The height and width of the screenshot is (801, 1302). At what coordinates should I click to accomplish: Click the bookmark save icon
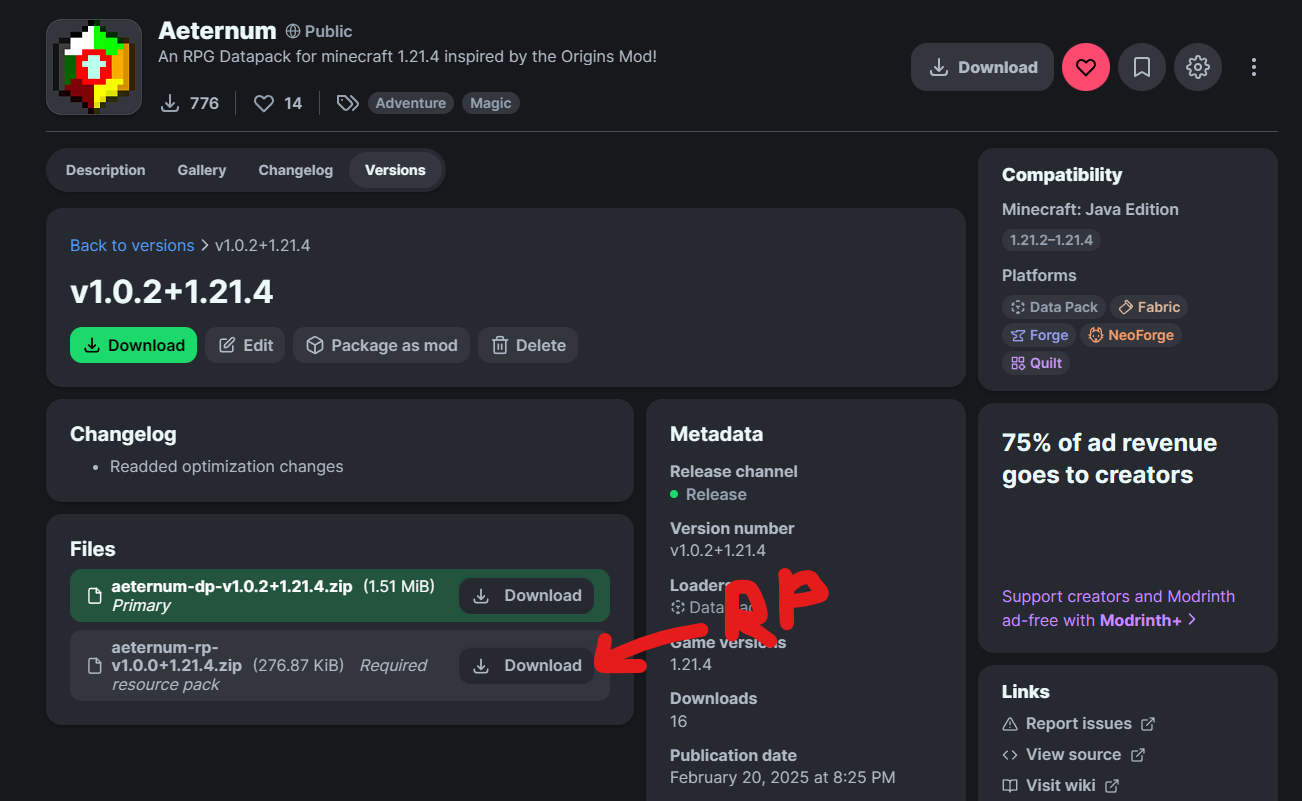[x=1141, y=67]
